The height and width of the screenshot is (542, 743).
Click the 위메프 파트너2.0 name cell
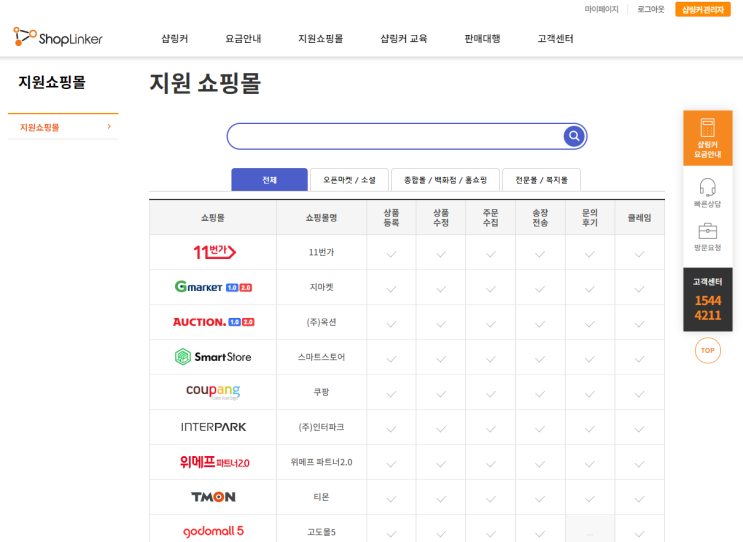click(x=321, y=462)
